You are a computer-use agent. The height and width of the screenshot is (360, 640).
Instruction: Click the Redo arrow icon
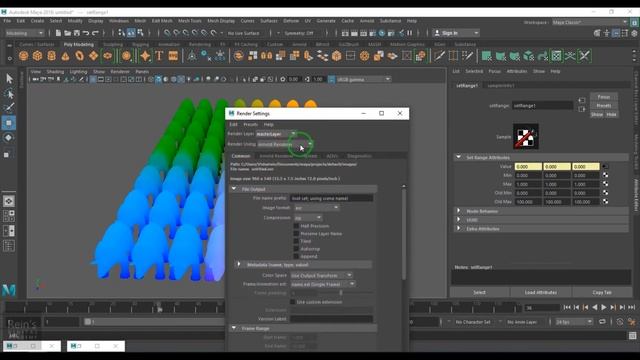pos(96,33)
